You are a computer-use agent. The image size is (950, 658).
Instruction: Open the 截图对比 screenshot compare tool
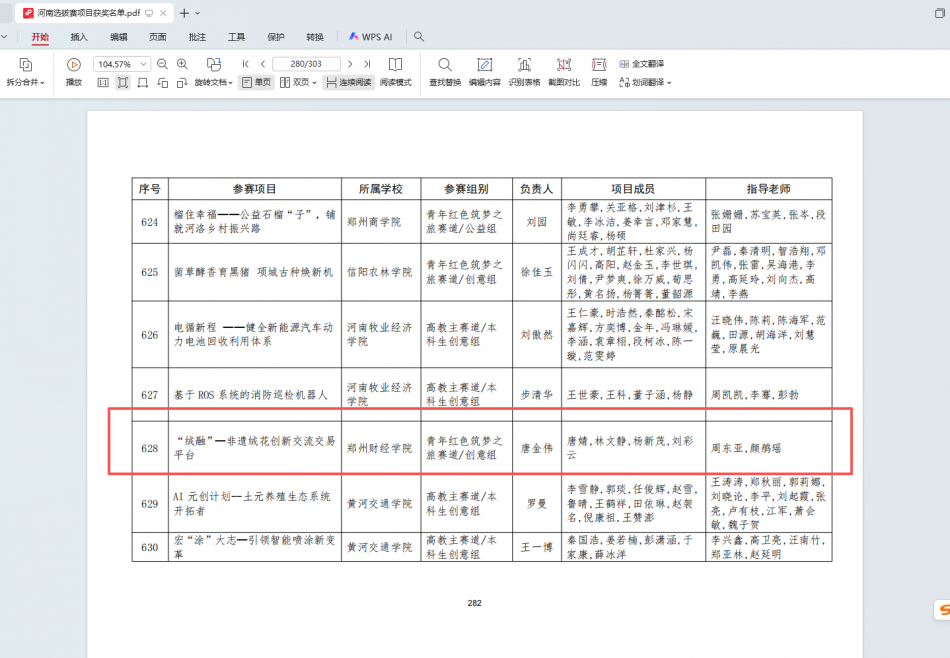pyautogui.click(x=563, y=65)
